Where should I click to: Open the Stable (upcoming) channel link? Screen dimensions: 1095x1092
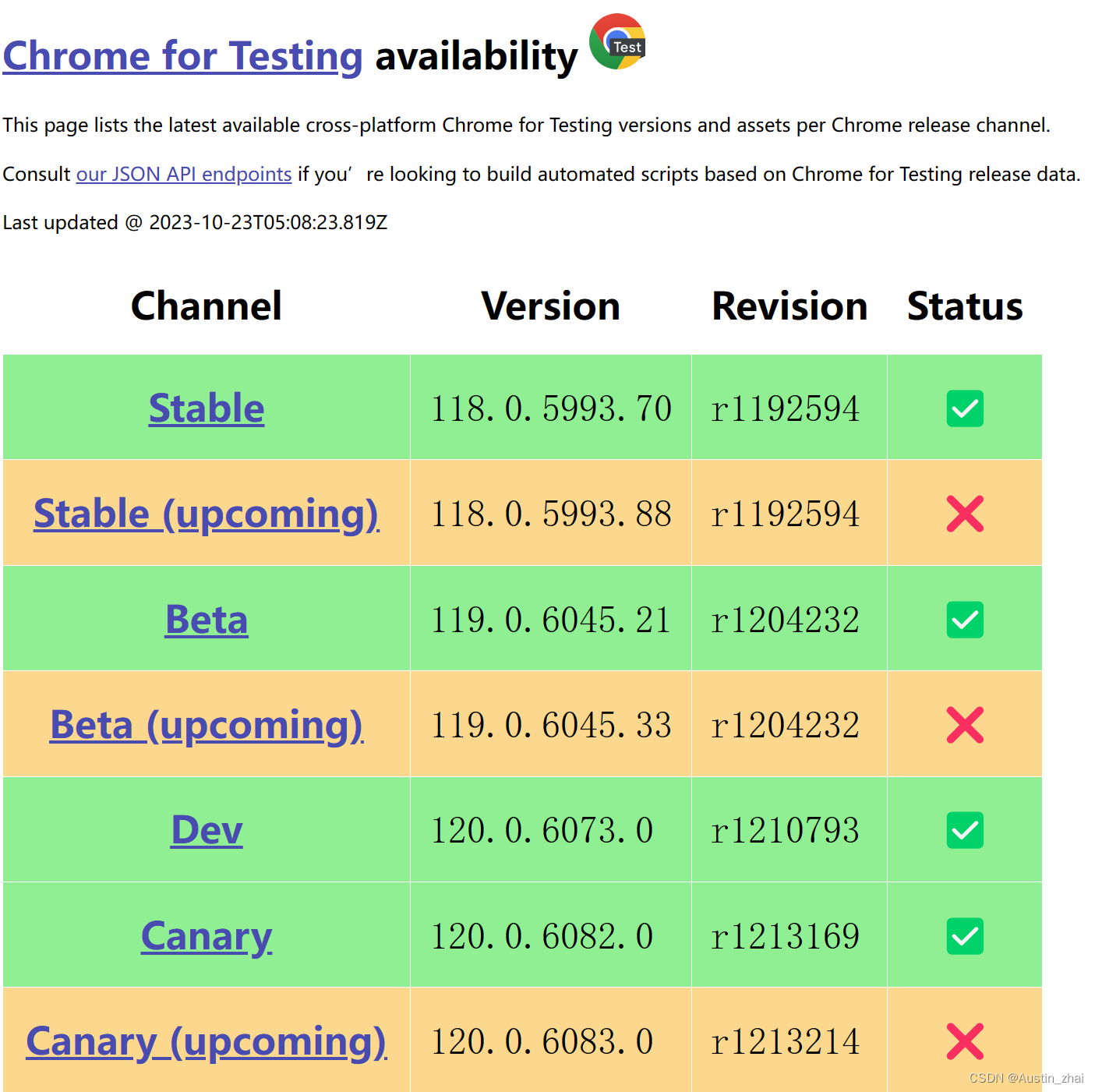(x=207, y=514)
